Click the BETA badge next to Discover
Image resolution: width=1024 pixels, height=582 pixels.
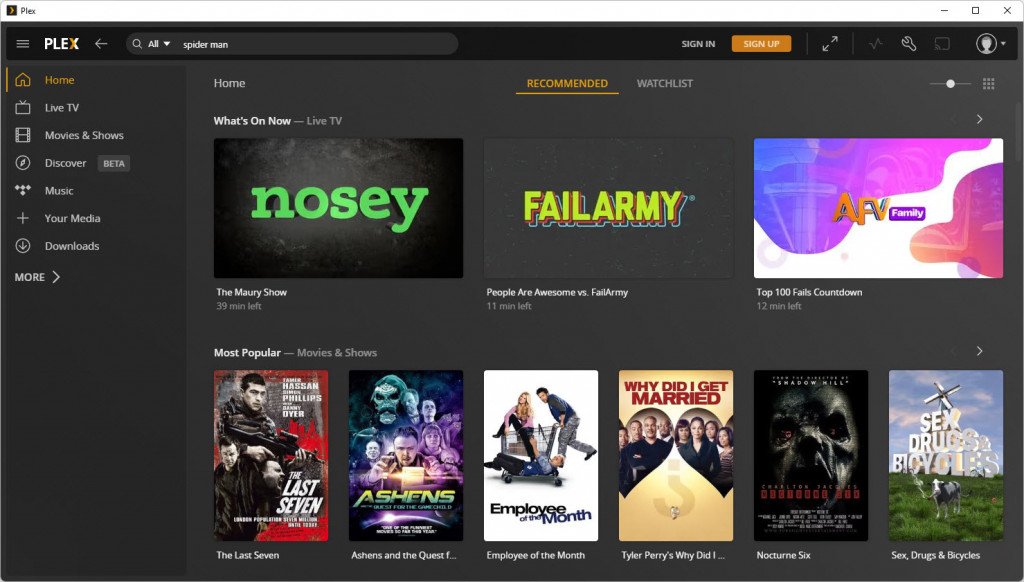pyautogui.click(x=114, y=163)
